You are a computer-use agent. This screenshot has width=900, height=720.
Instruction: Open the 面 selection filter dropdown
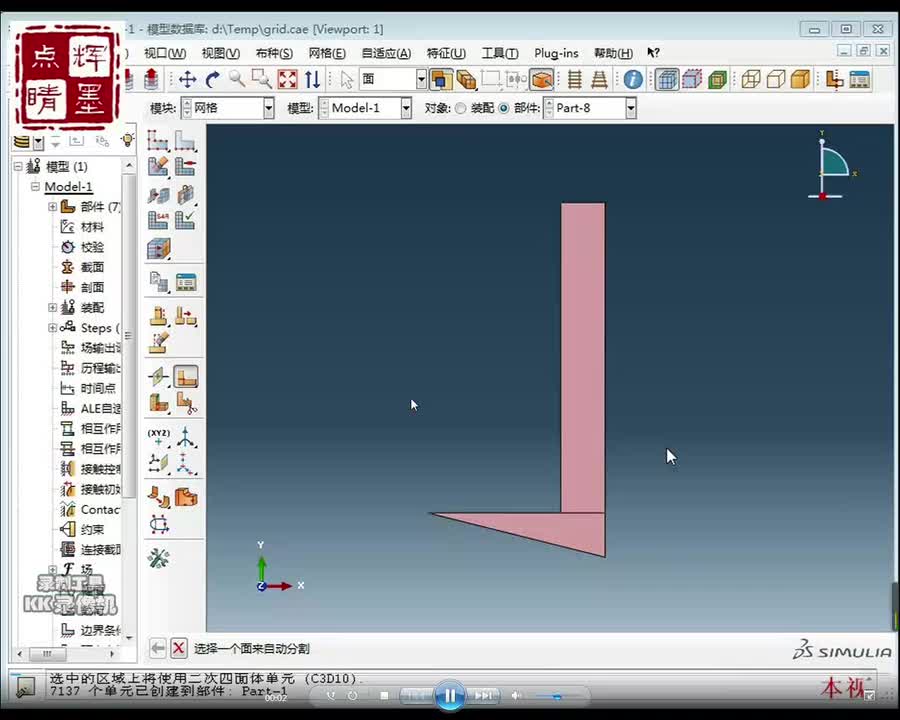(x=421, y=79)
